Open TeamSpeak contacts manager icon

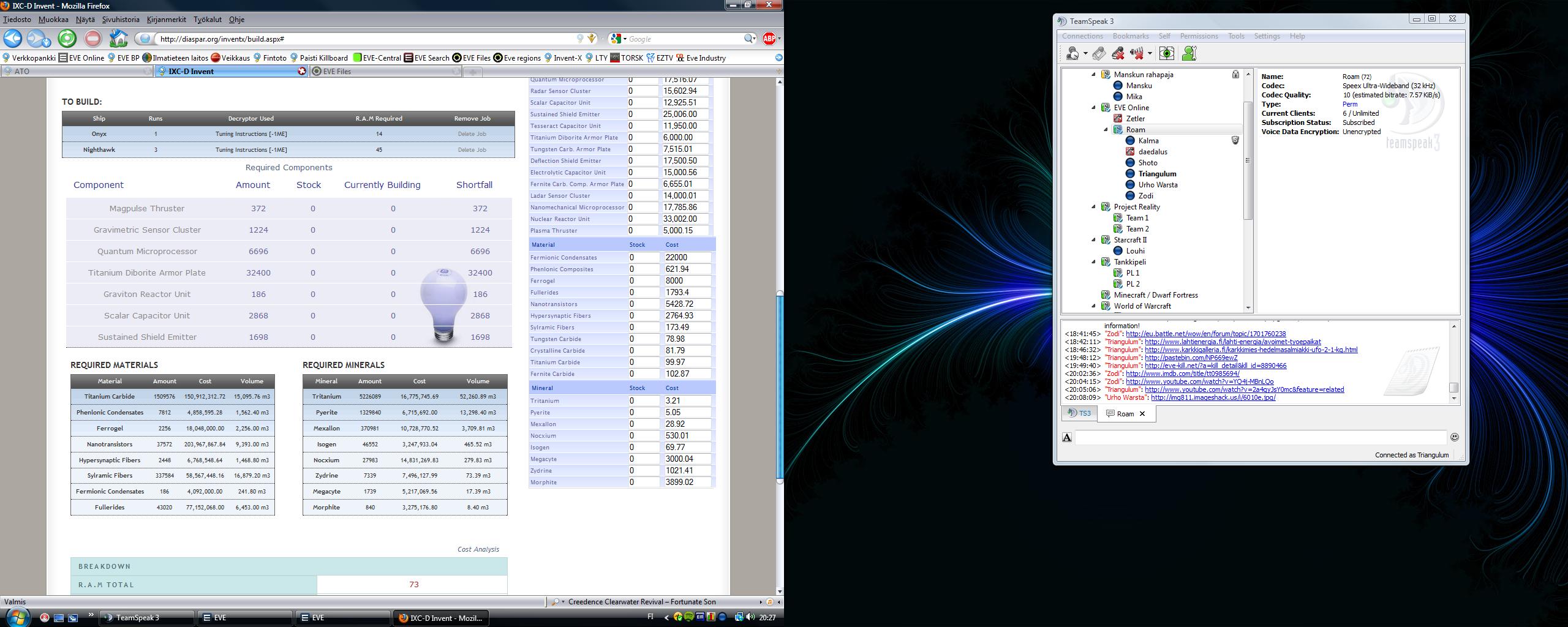1189,54
